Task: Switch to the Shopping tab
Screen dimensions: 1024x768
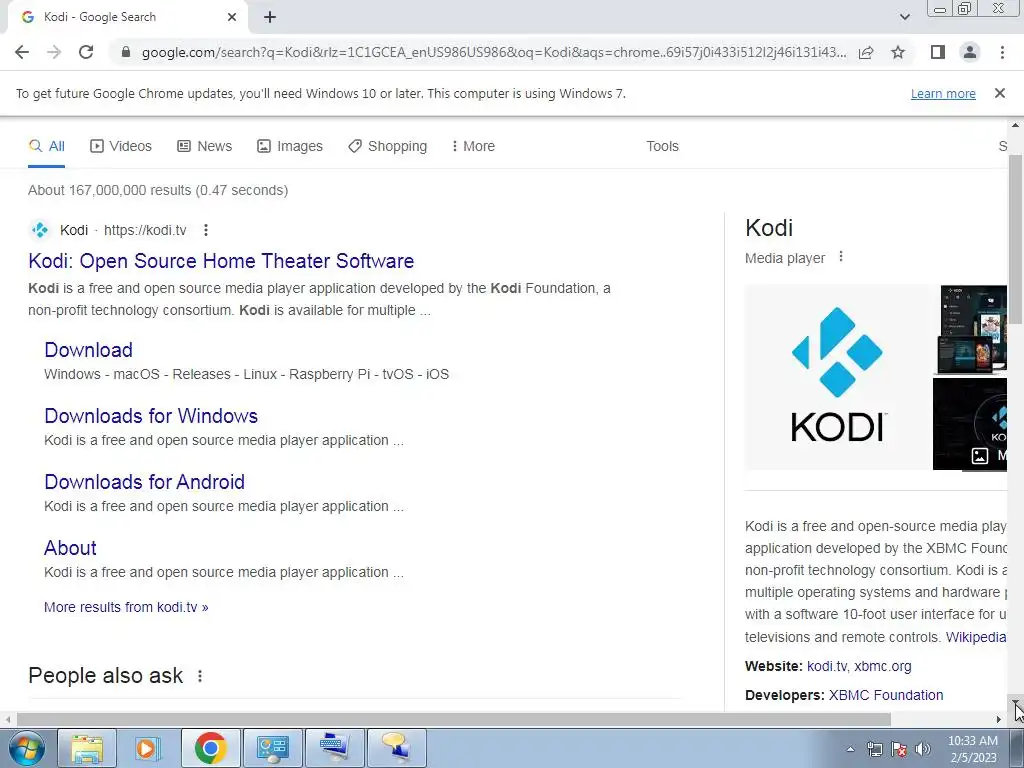Action: click(388, 146)
